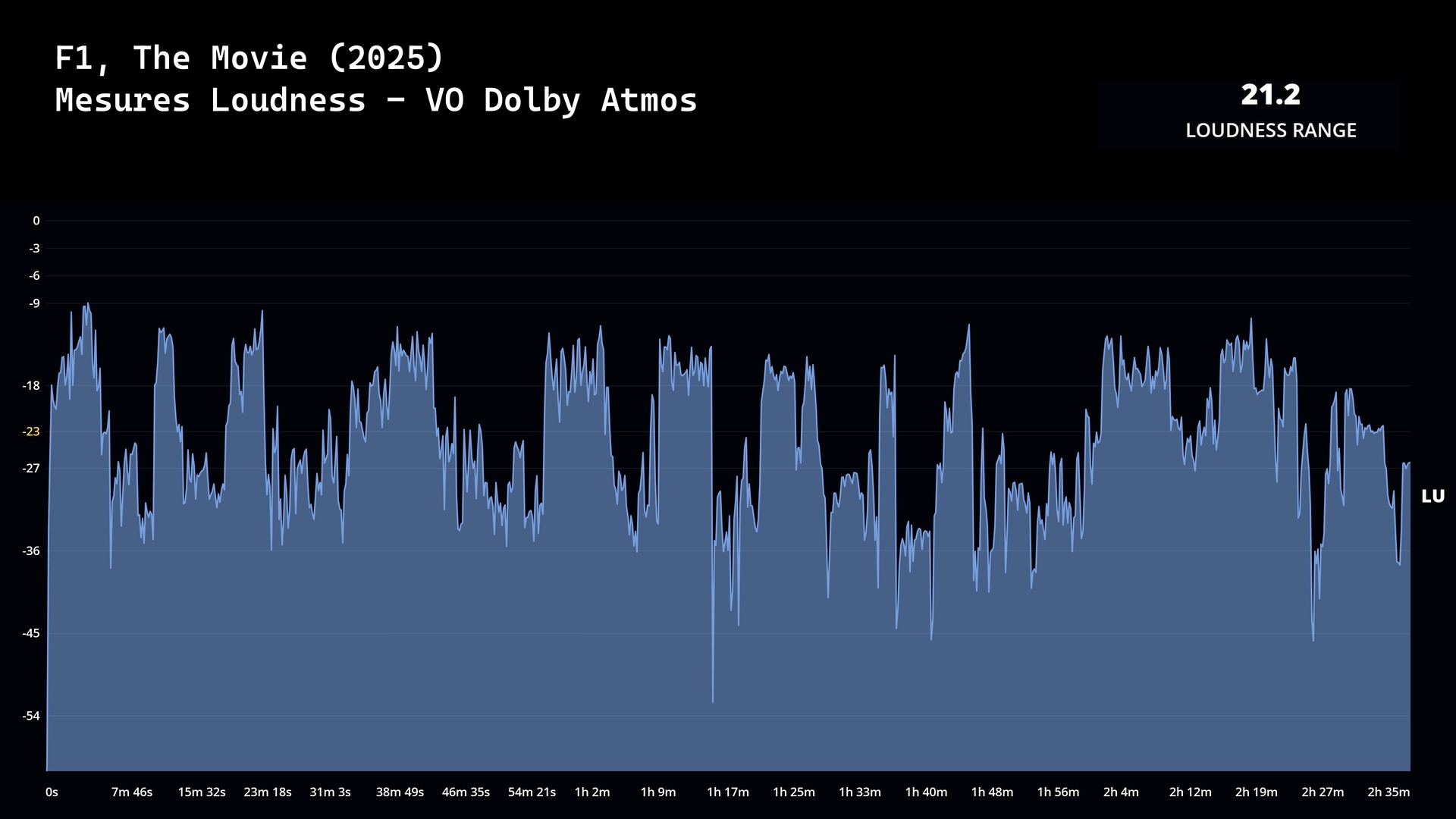Click the -9 y-axis label

tap(34, 303)
